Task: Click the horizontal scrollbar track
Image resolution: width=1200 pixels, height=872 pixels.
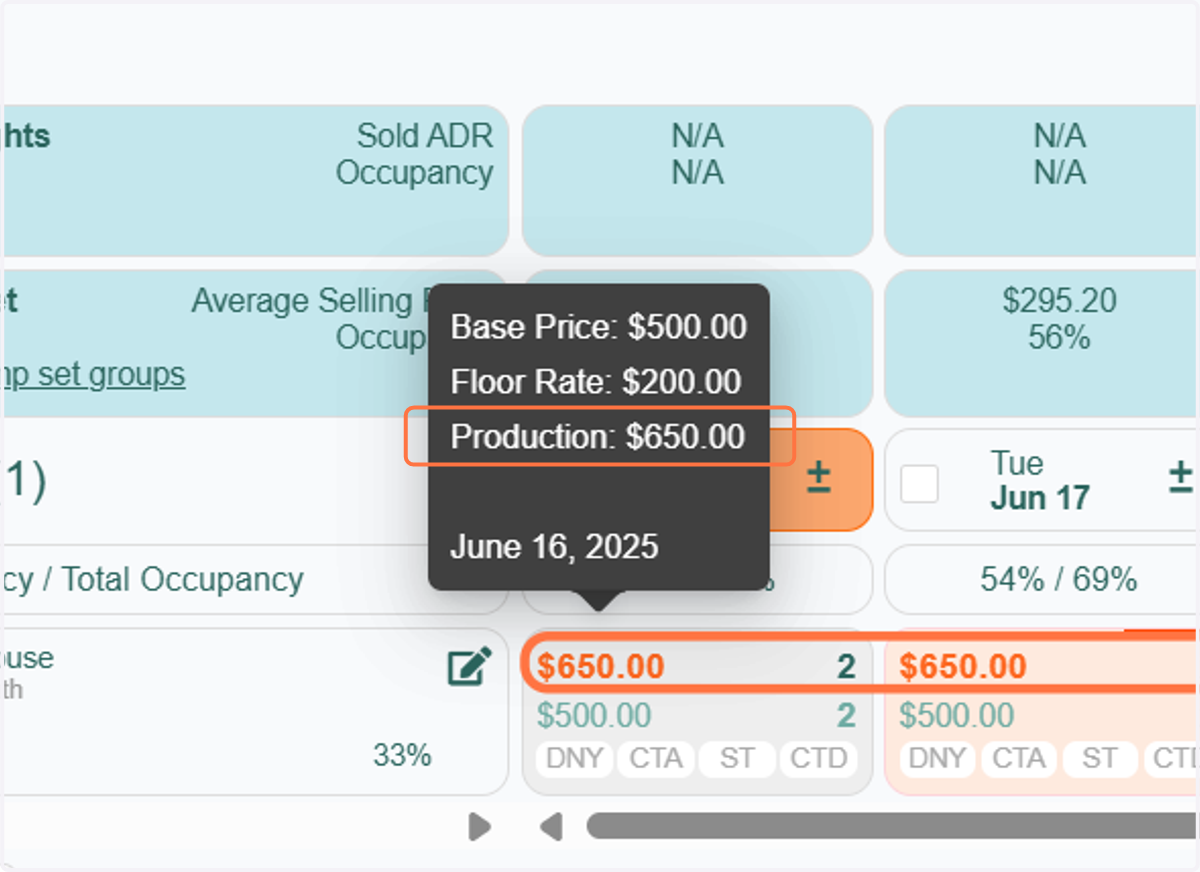Action: coord(892,826)
